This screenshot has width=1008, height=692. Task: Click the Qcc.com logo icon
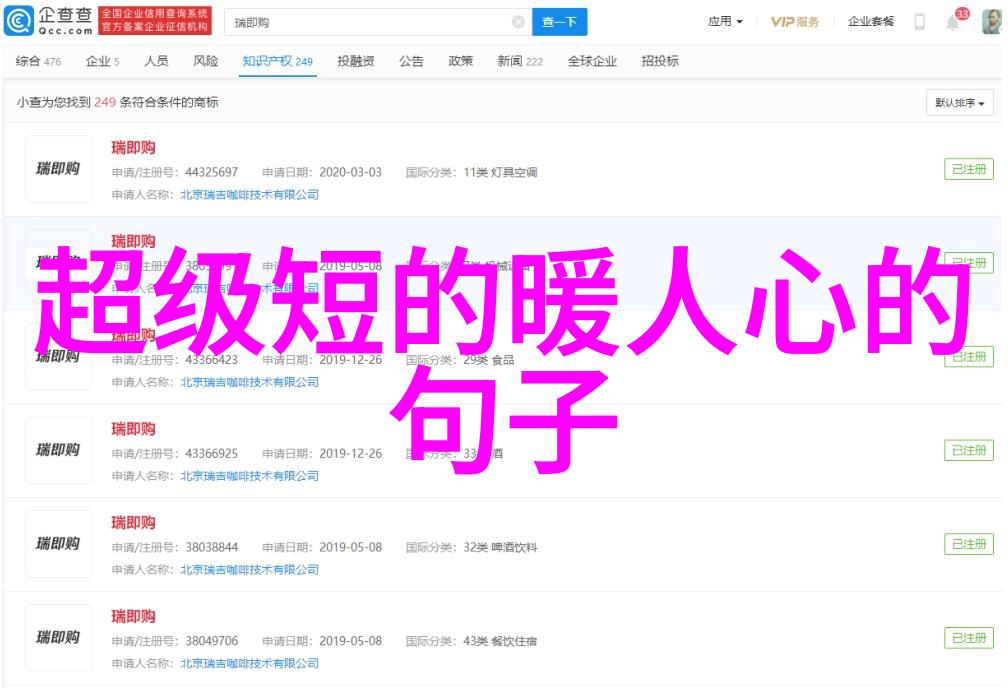(19, 21)
